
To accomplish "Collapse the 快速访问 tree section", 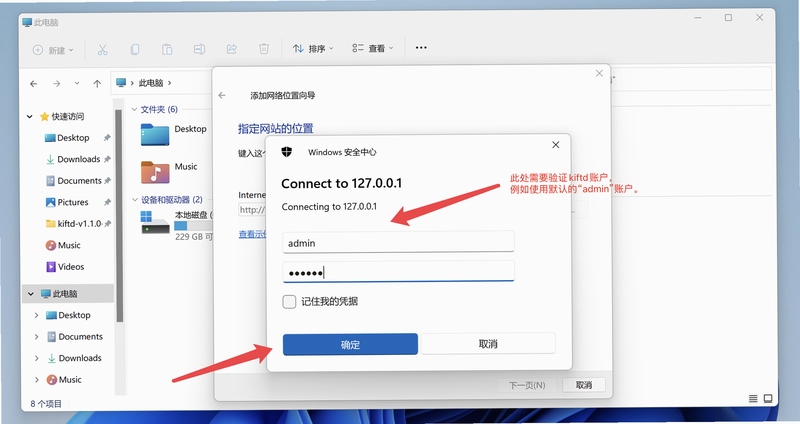I will coord(30,117).
